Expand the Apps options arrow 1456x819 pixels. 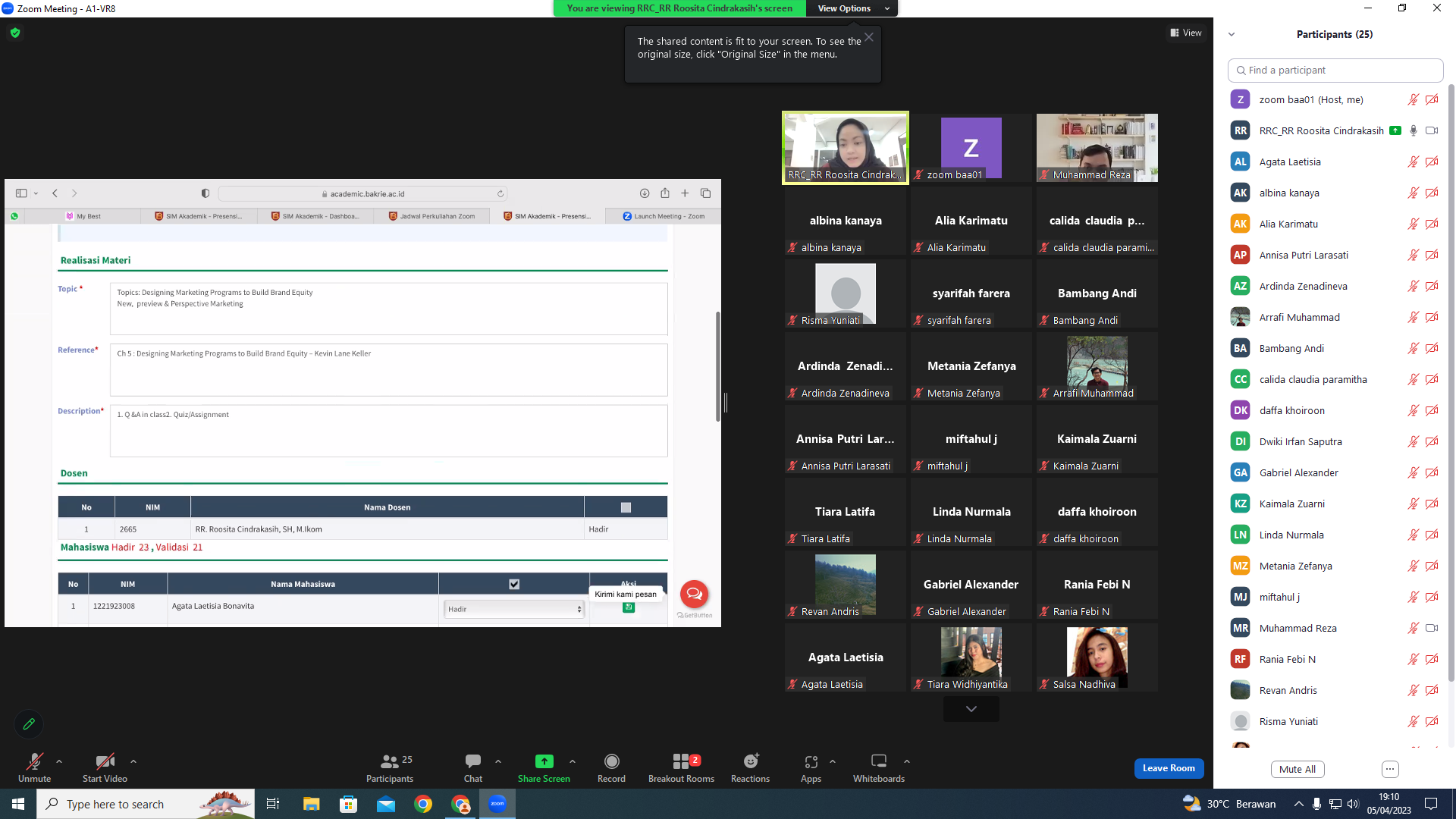click(833, 761)
